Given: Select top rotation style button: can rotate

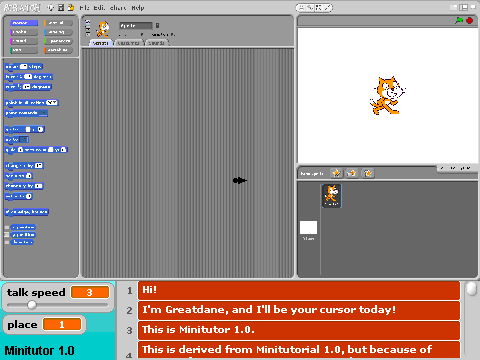Looking at the screenshot, I should pos(88,22).
